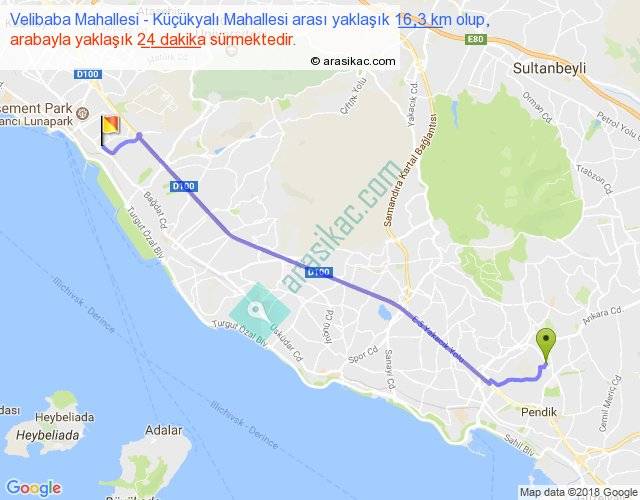Select the Sultanbeyli district label

[x=549, y=68]
